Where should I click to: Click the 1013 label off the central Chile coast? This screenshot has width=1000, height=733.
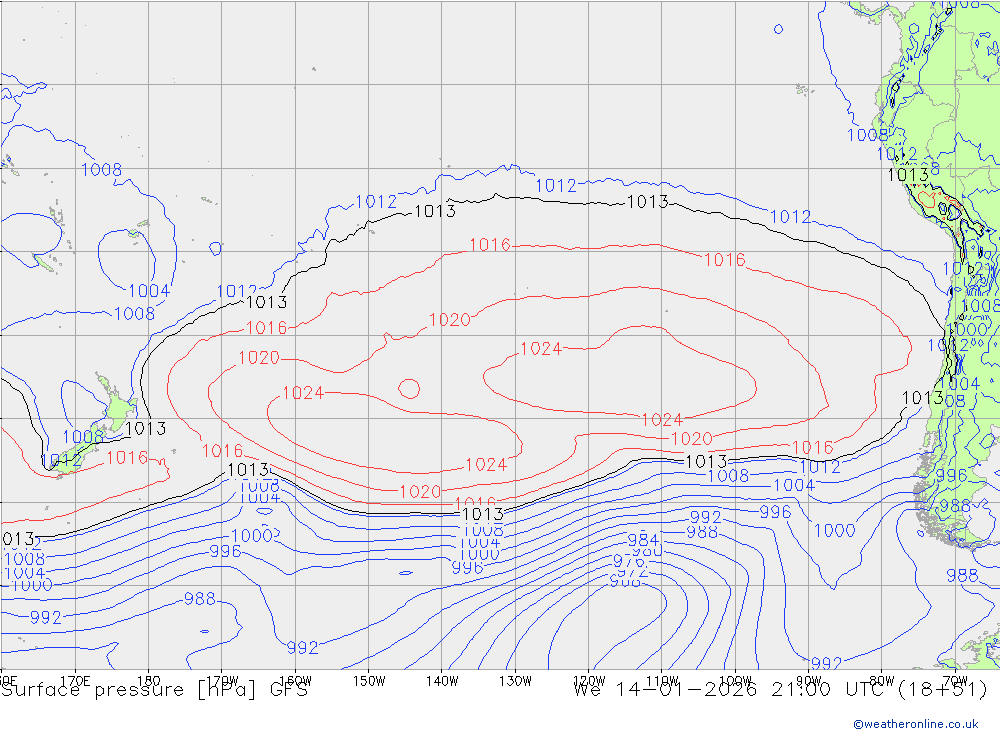coord(923,398)
